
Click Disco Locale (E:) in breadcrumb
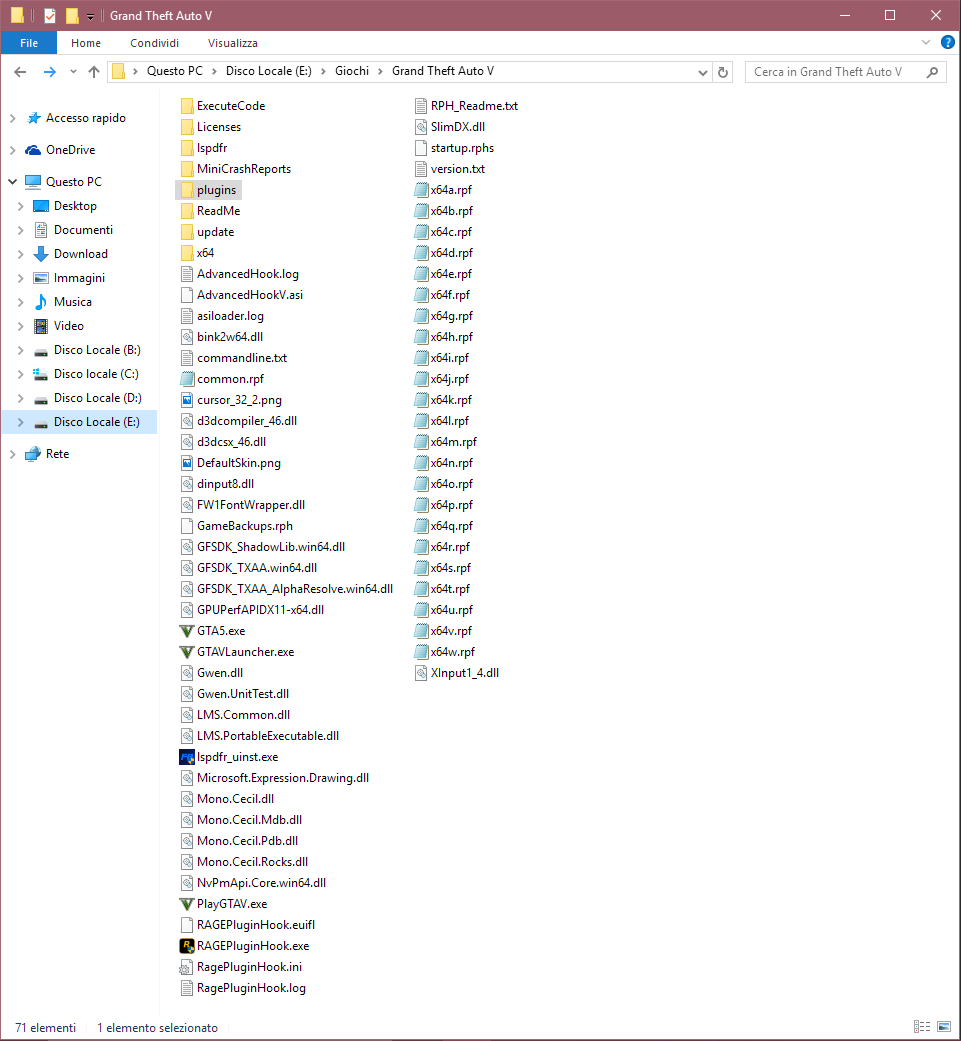click(x=269, y=71)
